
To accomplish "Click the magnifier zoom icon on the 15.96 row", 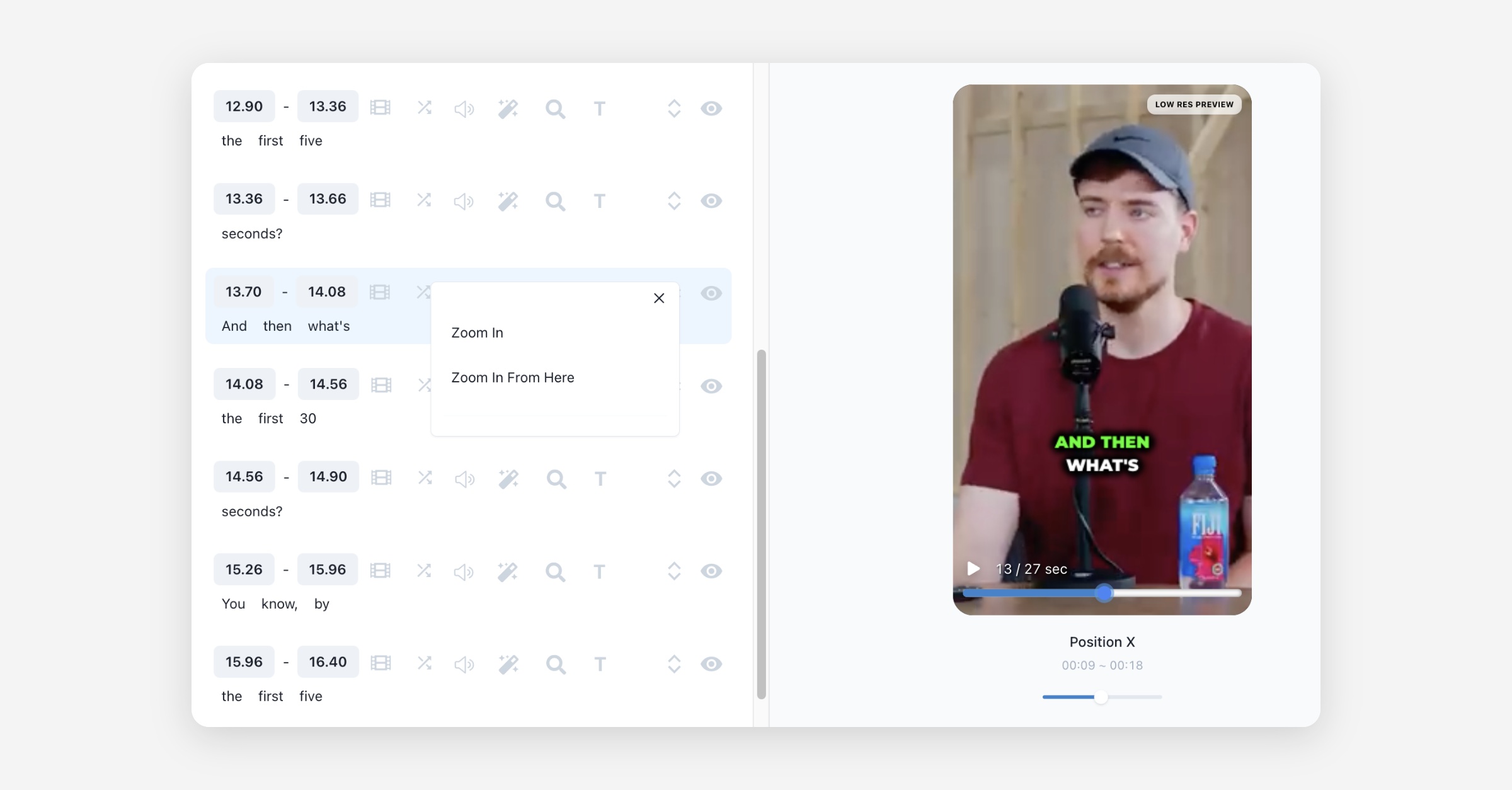I will (556, 664).
